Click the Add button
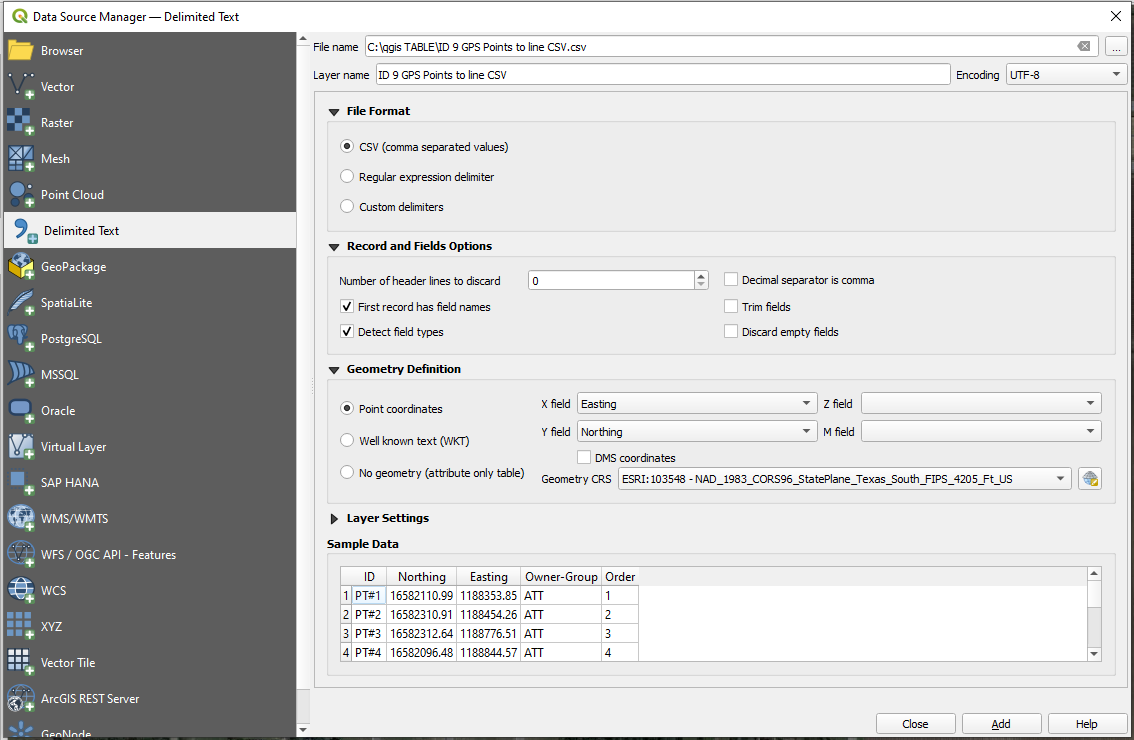Image resolution: width=1134 pixels, height=740 pixels. tap(1001, 723)
